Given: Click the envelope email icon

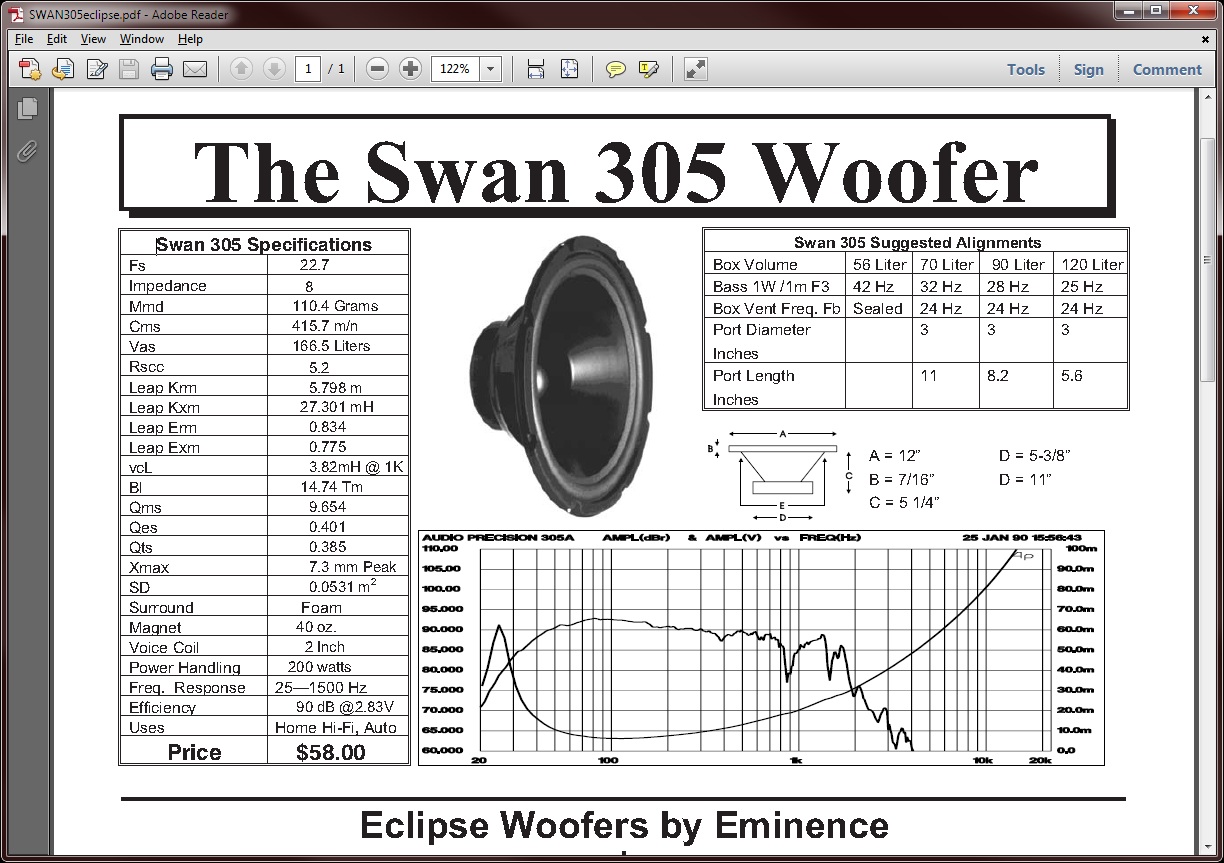Looking at the screenshot, I should tap(195, 69).
